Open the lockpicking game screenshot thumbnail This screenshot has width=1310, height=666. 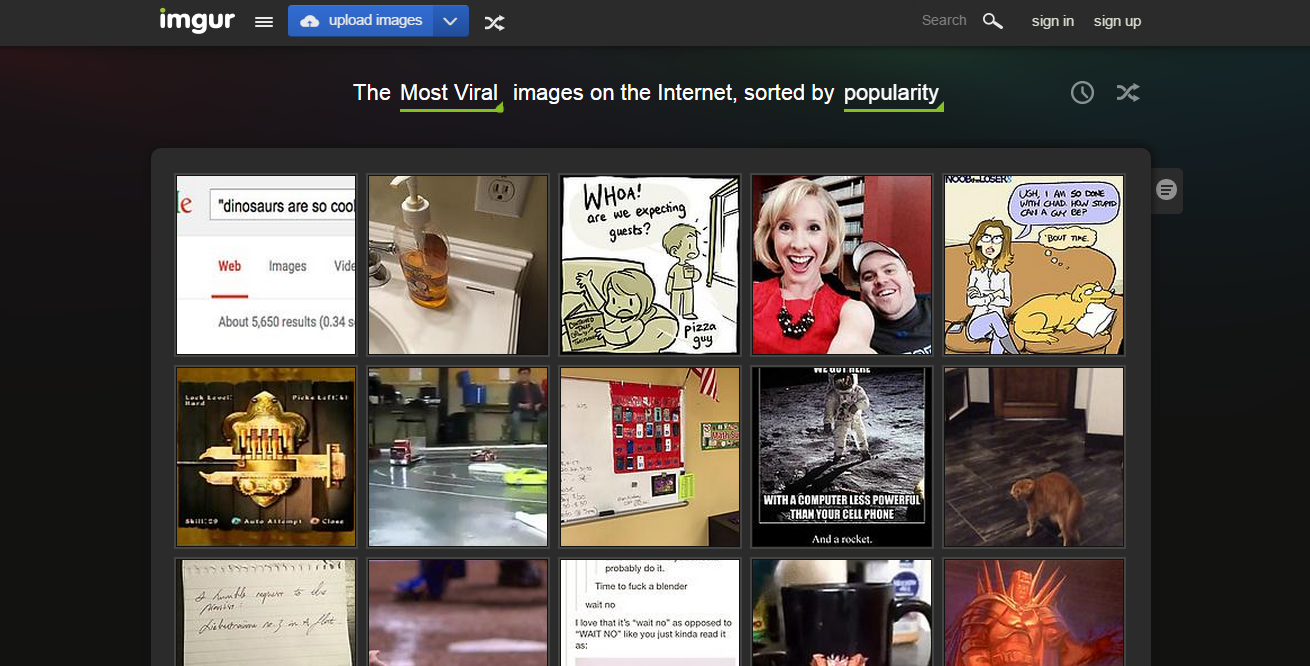(x=265, y=456)
